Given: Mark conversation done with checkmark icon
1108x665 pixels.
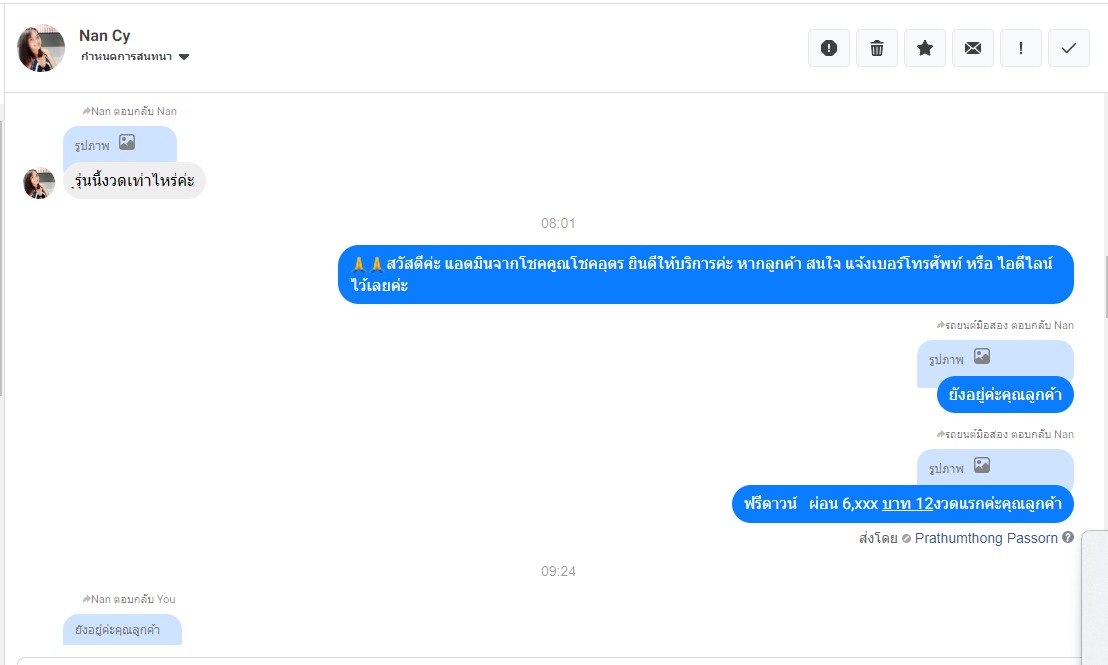Looking at the screenshot, I should click(x=1069, y=48).
